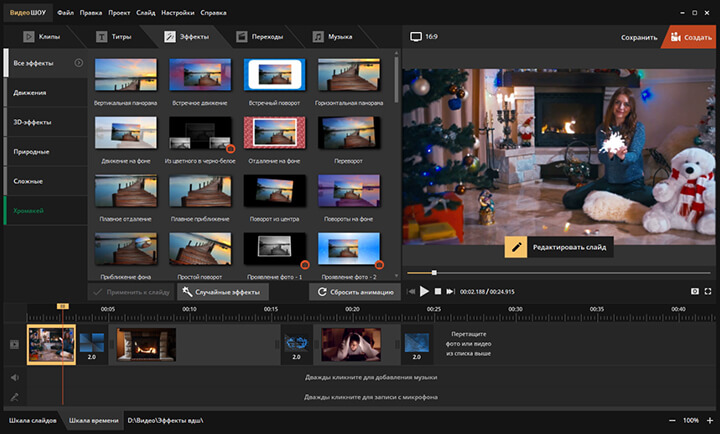This screenshot has height=434, width=720.
Task: Collapse the Все эффекты category arrow
Action: click(x=79, y=63)
